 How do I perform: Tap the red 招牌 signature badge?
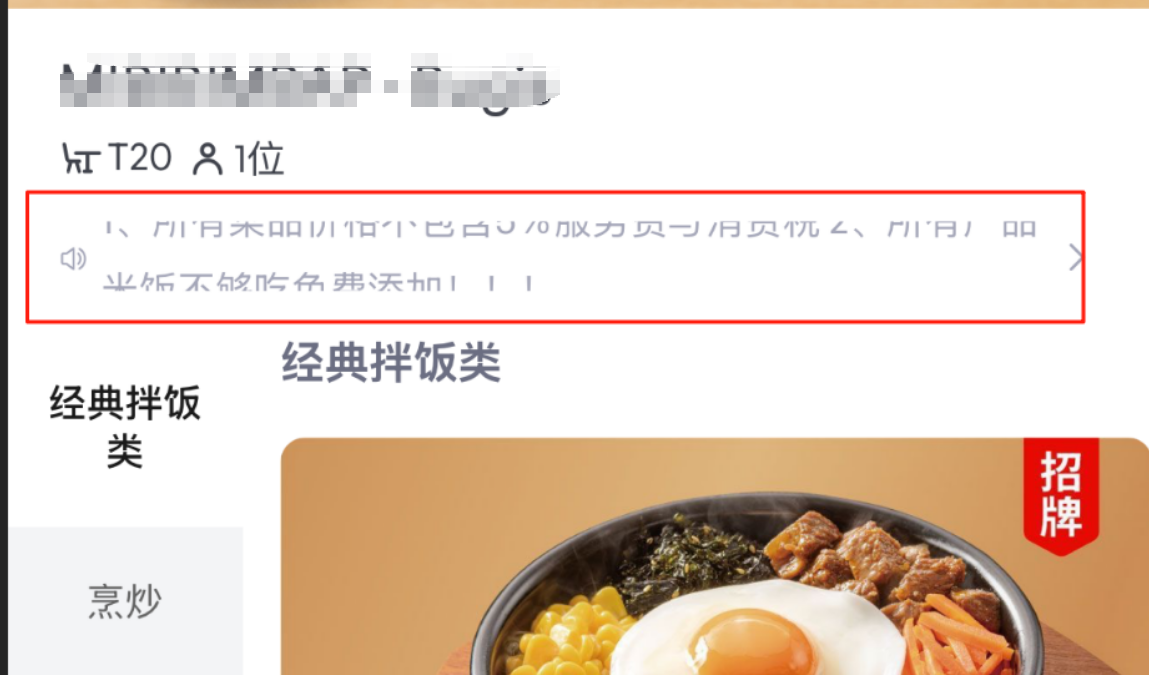[1060, 496]
